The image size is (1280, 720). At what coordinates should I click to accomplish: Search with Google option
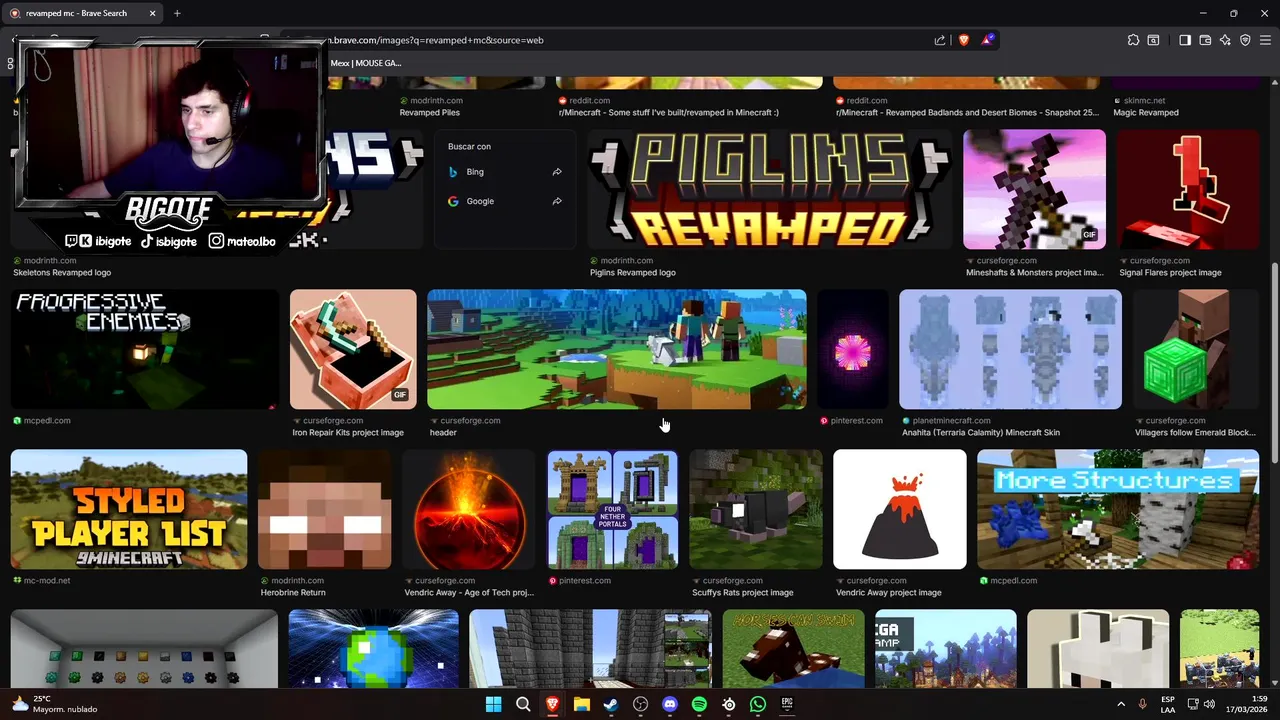[x=505, y=201]
